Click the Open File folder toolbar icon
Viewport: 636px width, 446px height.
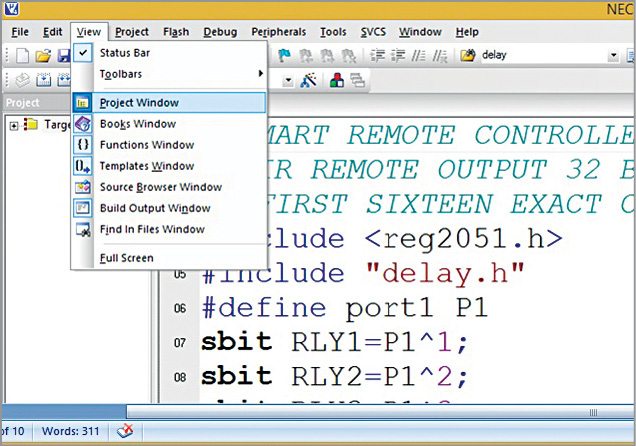click(x=43, y=55)
